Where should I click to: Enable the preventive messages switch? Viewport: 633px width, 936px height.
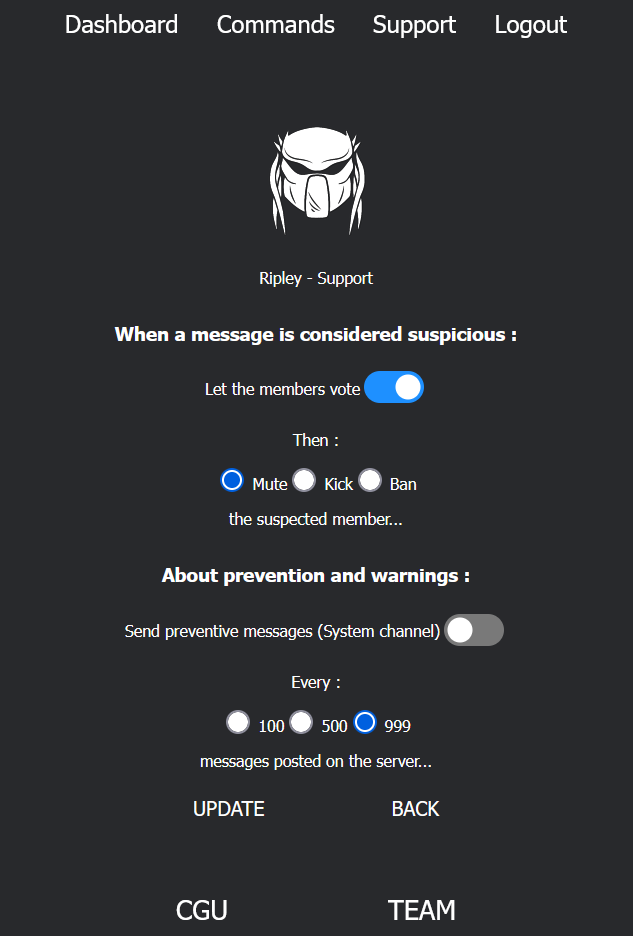tap(474, 630)
